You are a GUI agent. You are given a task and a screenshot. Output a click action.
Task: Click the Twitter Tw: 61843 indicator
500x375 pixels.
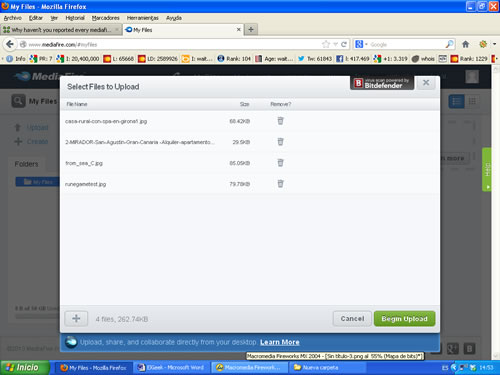(315, 59)
